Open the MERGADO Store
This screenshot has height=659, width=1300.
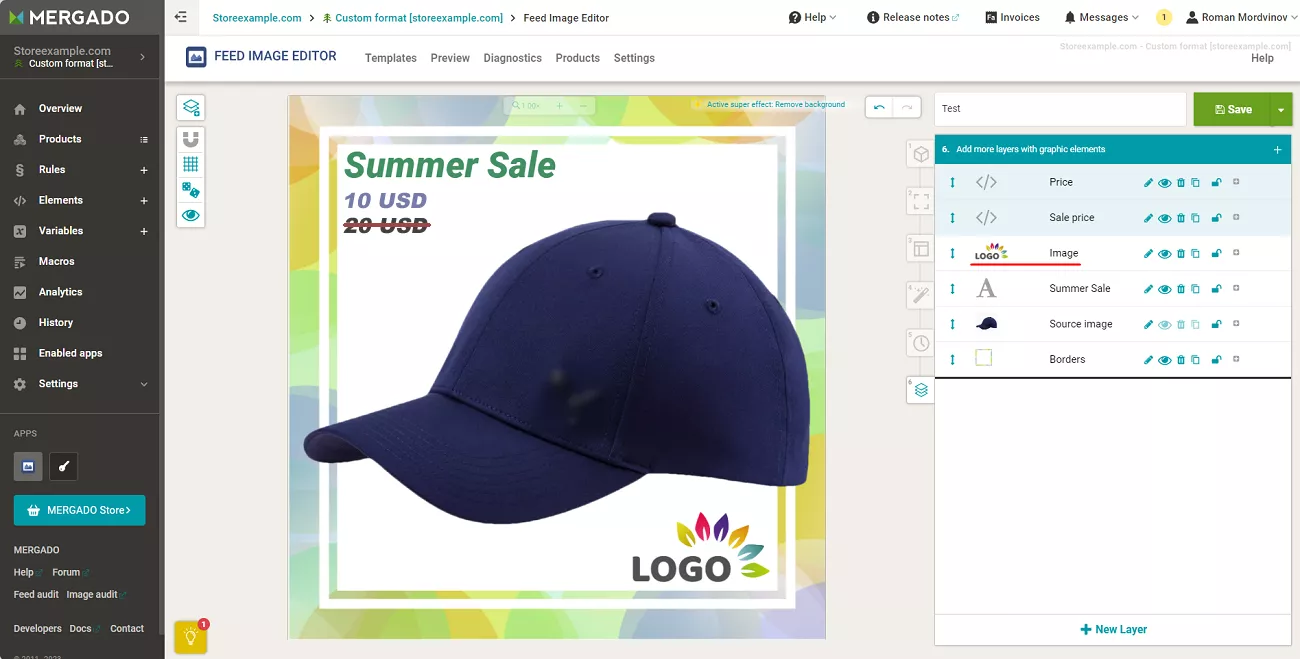tap(79, 510)
